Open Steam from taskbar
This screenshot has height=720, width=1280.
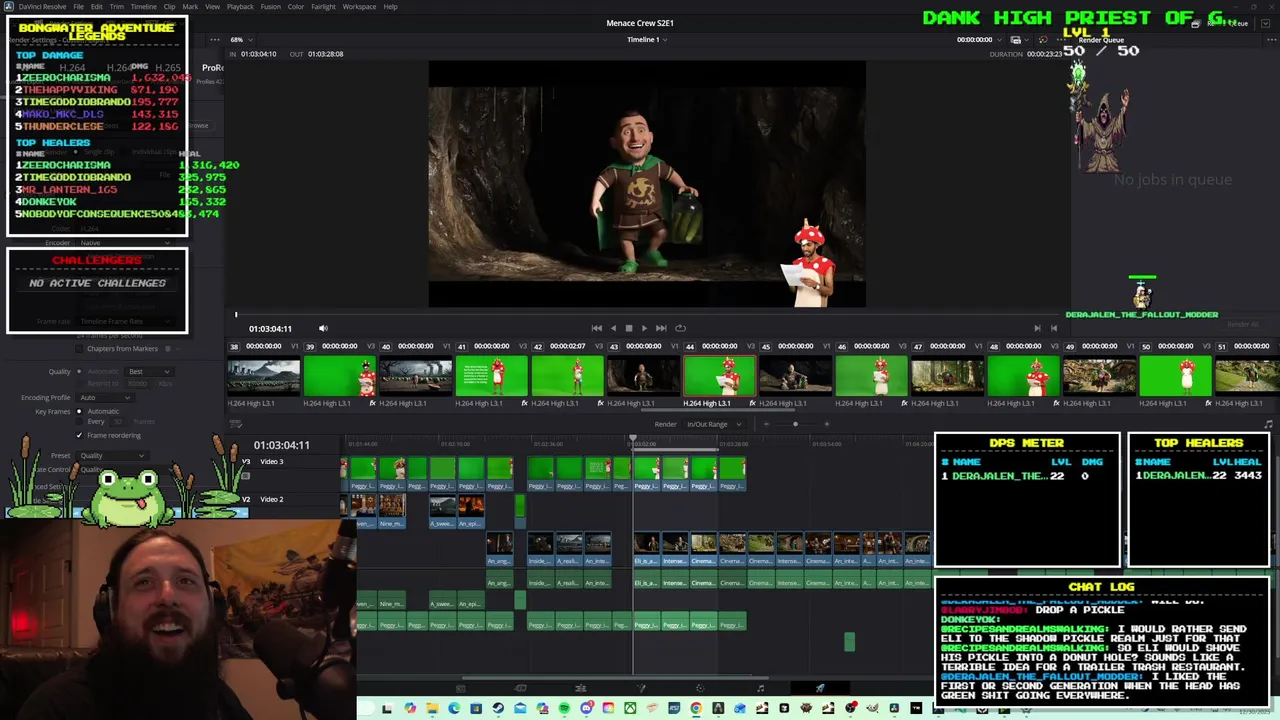coord(498,708)
